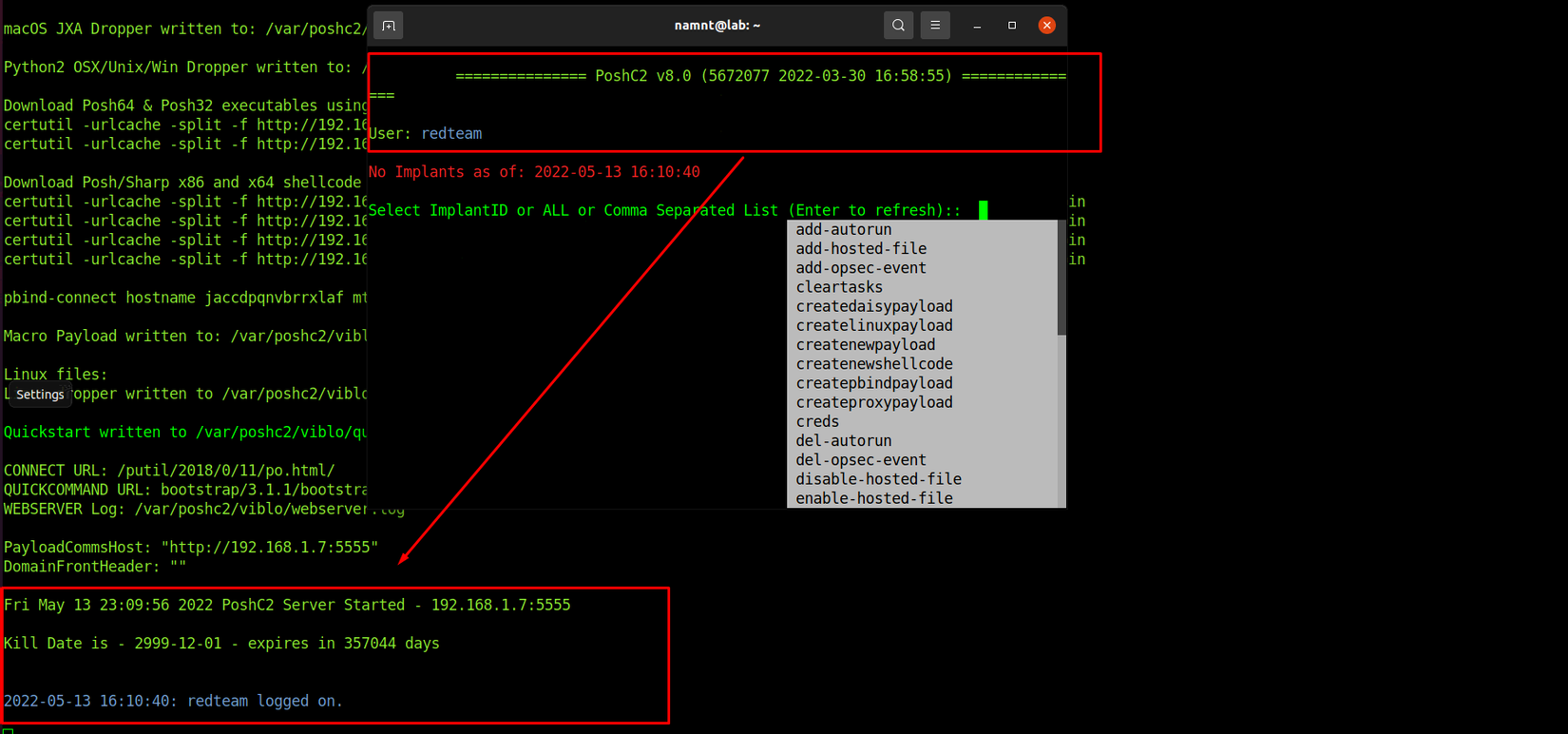
Task: Click the autocomplete list scrollbar
Action: pyautogui.click(x=1061, y=278)
